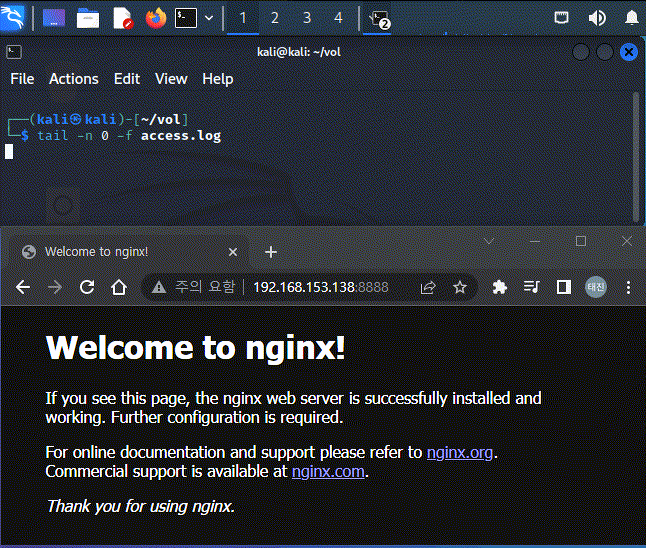Screen dimensions: 646x548
Task: Click the purple desktop icon in taskbar
Action: [54, 18]
